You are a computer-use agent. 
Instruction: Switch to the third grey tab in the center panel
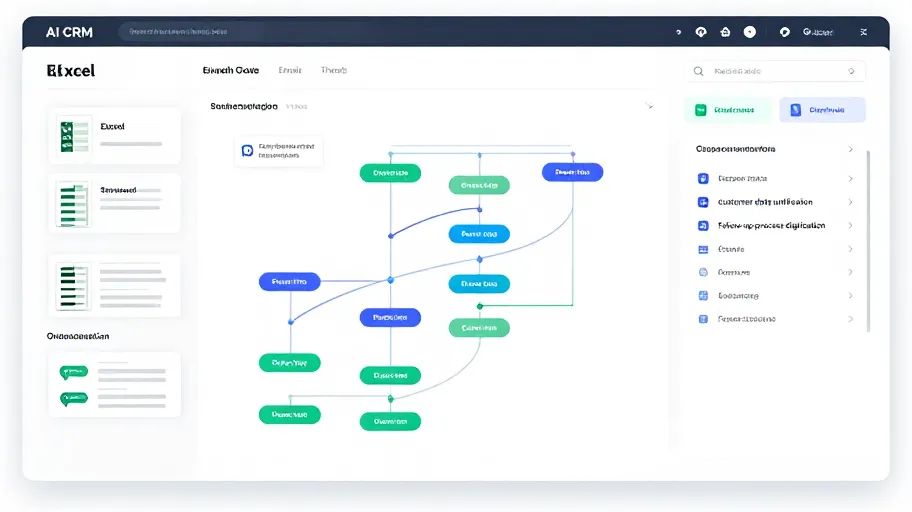[x=334, y=70]
